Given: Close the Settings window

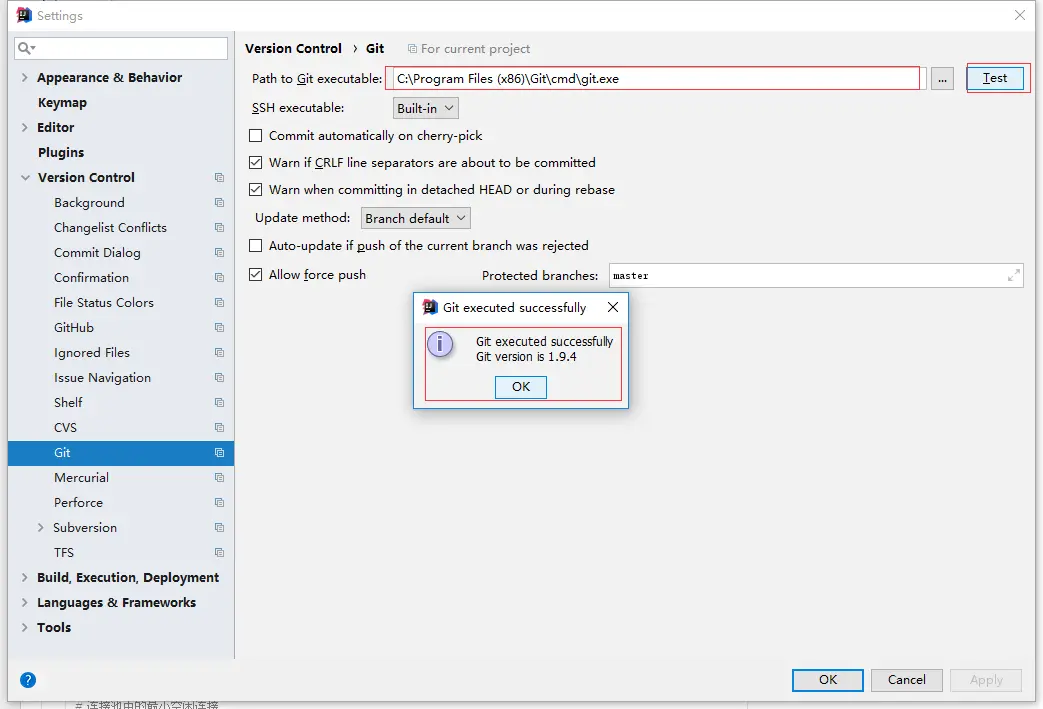Looking at the screenshot, I should [x=1020, y=15].
